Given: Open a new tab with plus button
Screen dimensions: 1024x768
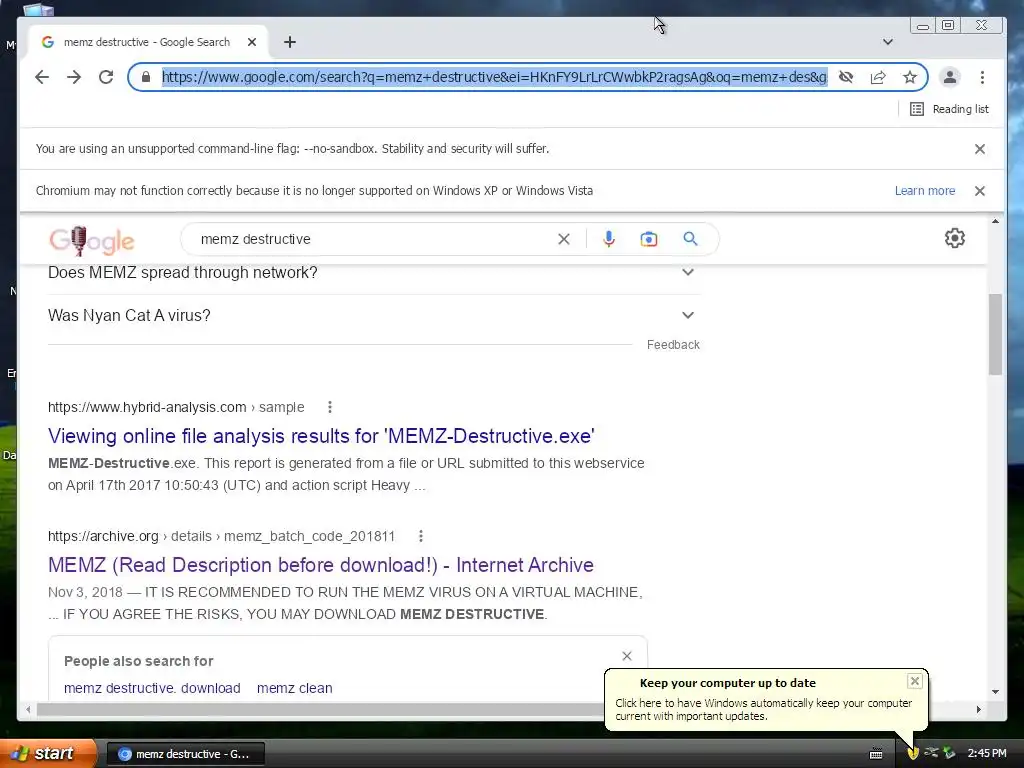Looking at the screenshot, I should pyautogui.click(x=290, y=42).
